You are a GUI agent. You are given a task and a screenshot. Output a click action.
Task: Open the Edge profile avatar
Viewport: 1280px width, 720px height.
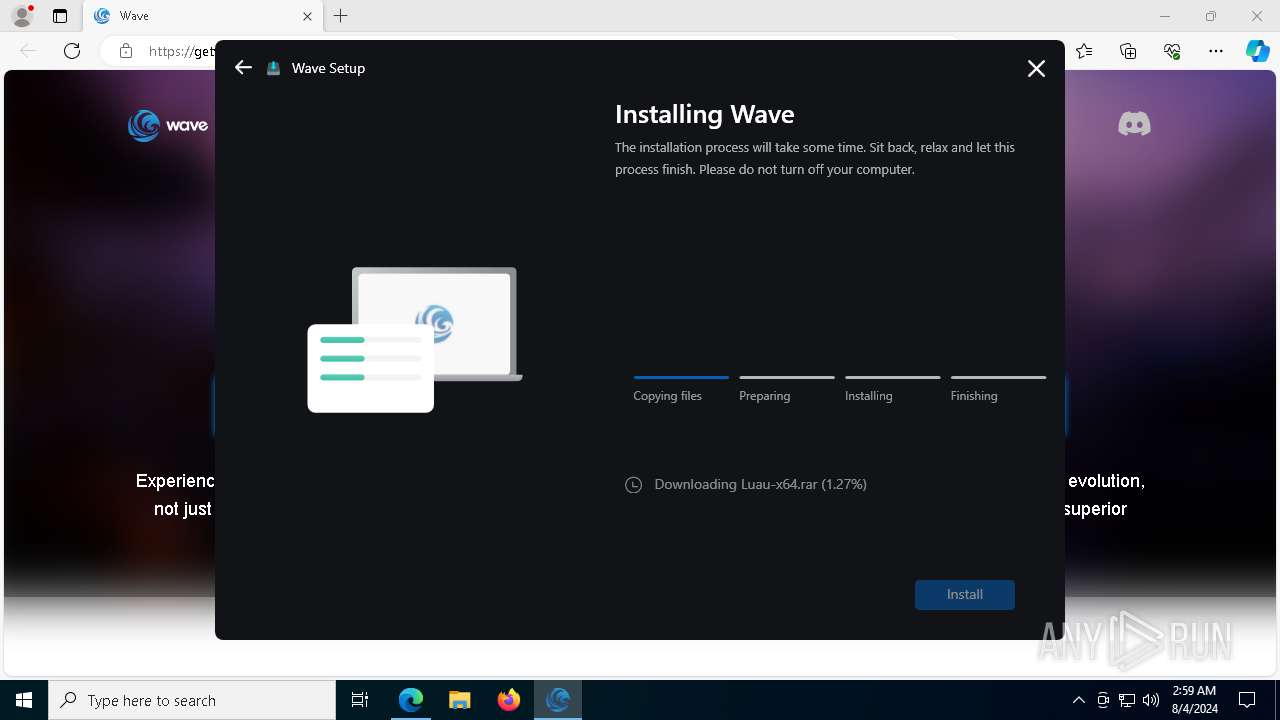pos(22,16)
